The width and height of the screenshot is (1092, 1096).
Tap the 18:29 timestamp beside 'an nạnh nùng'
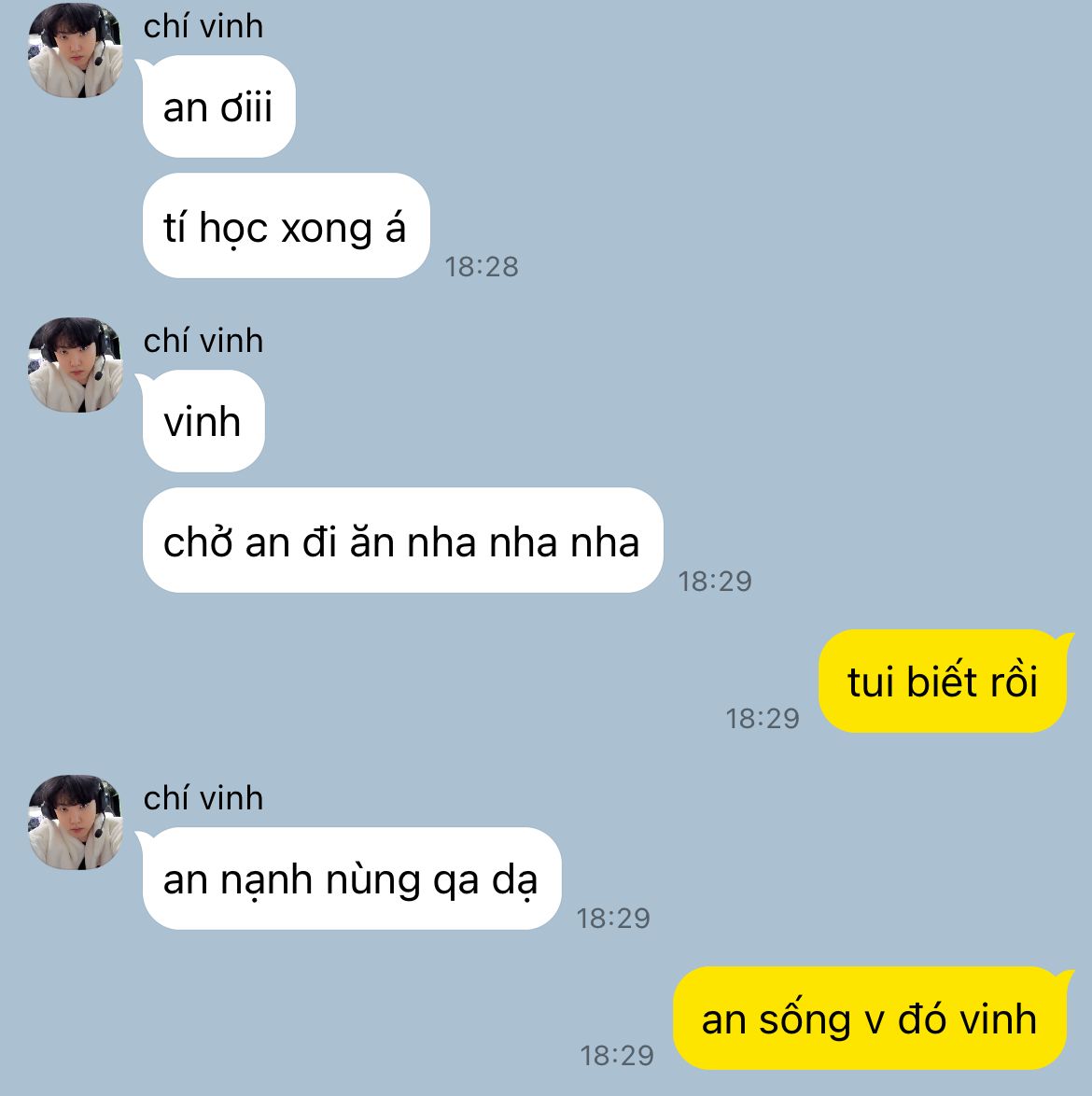612,918
